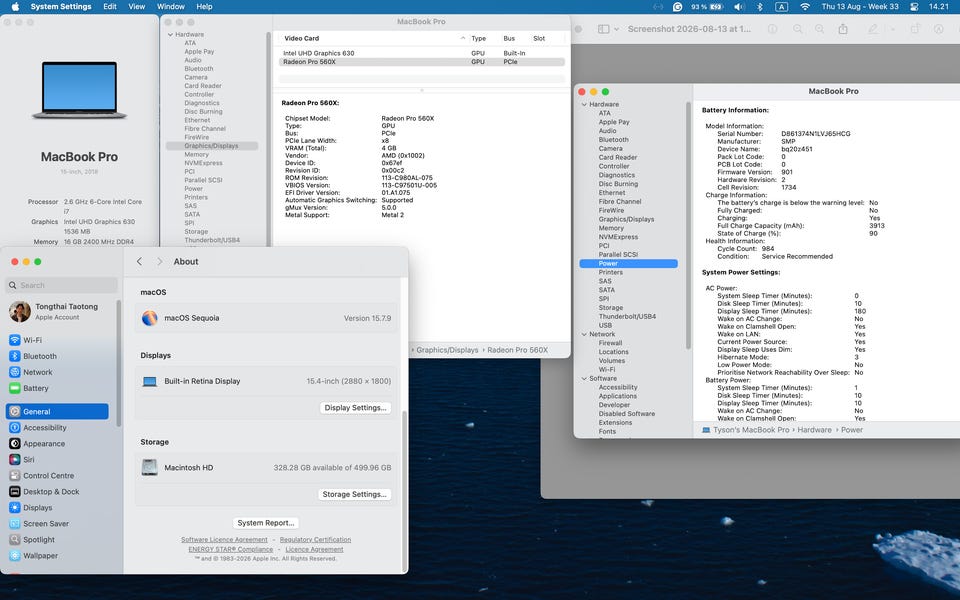Click the System Settings Search field

point(62,285)
